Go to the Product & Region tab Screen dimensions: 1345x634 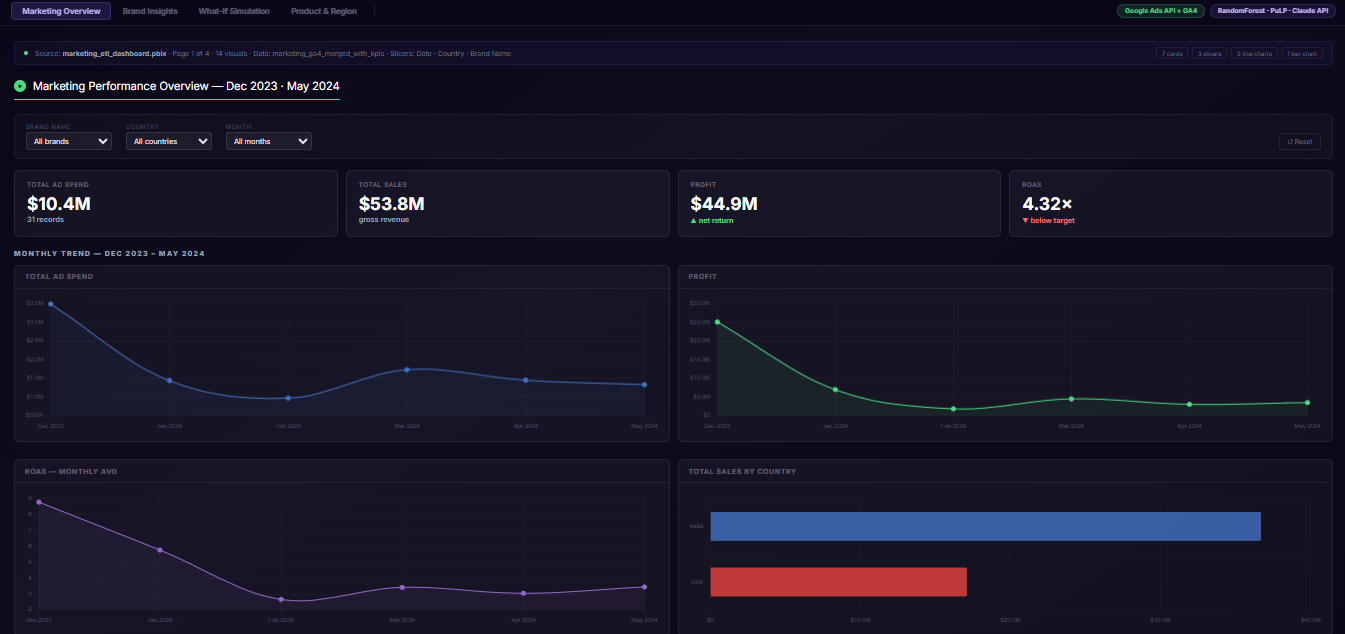325,11
